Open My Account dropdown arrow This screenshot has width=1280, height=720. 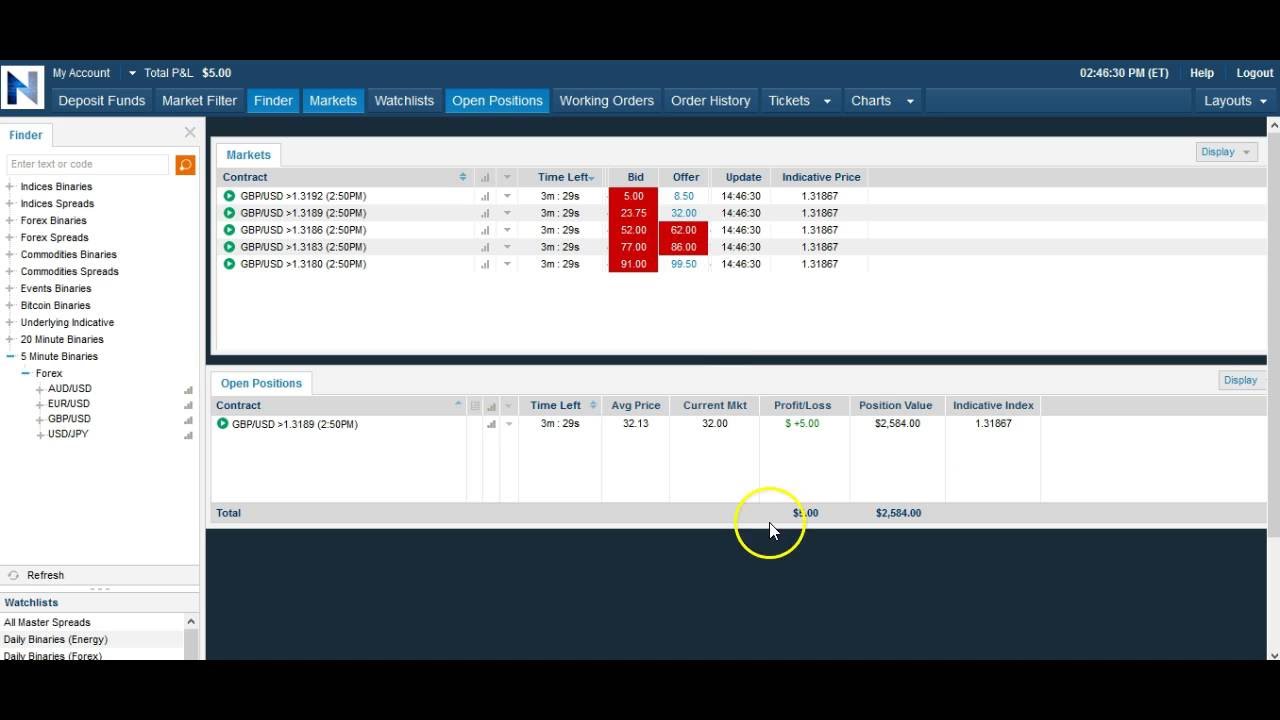coord(132,73)
